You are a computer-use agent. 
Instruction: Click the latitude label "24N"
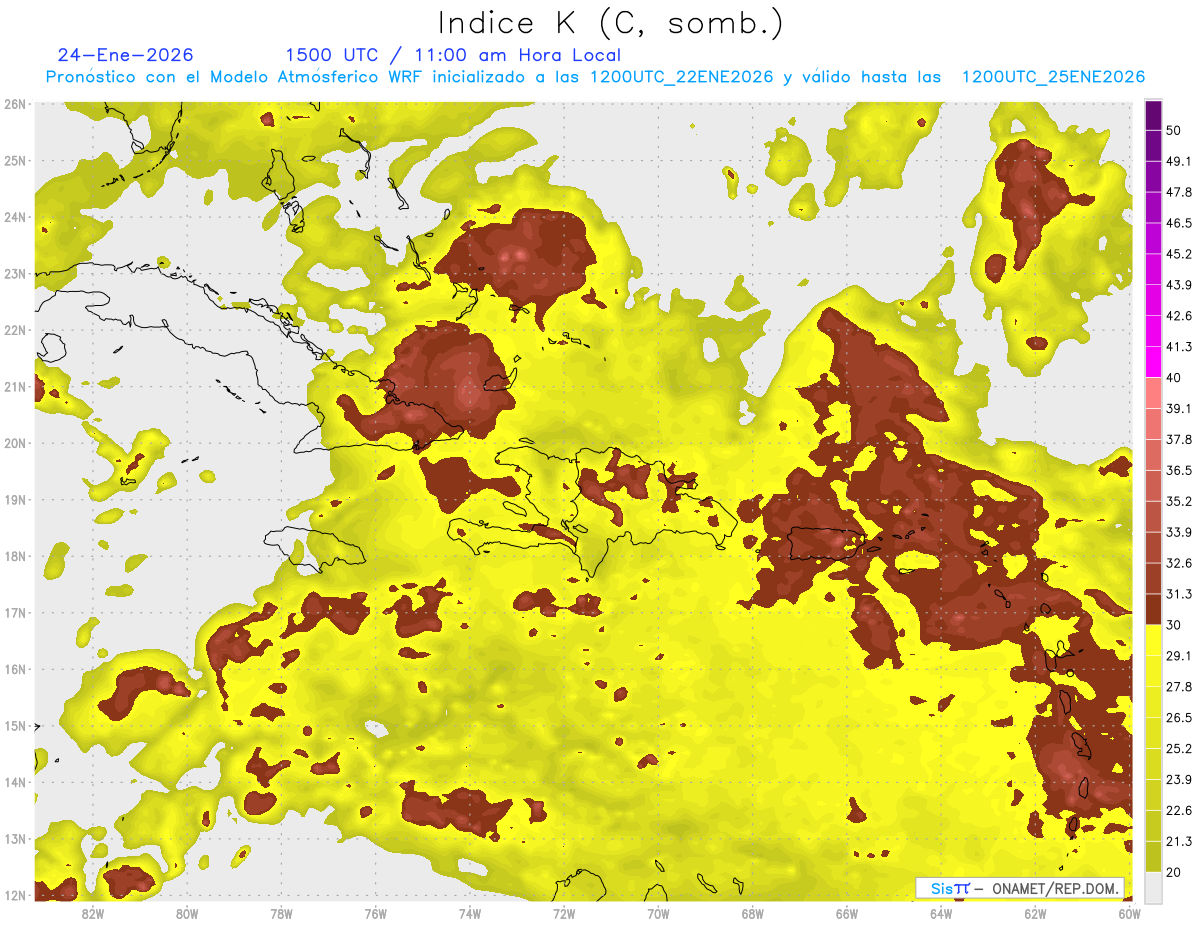[15, 217]
